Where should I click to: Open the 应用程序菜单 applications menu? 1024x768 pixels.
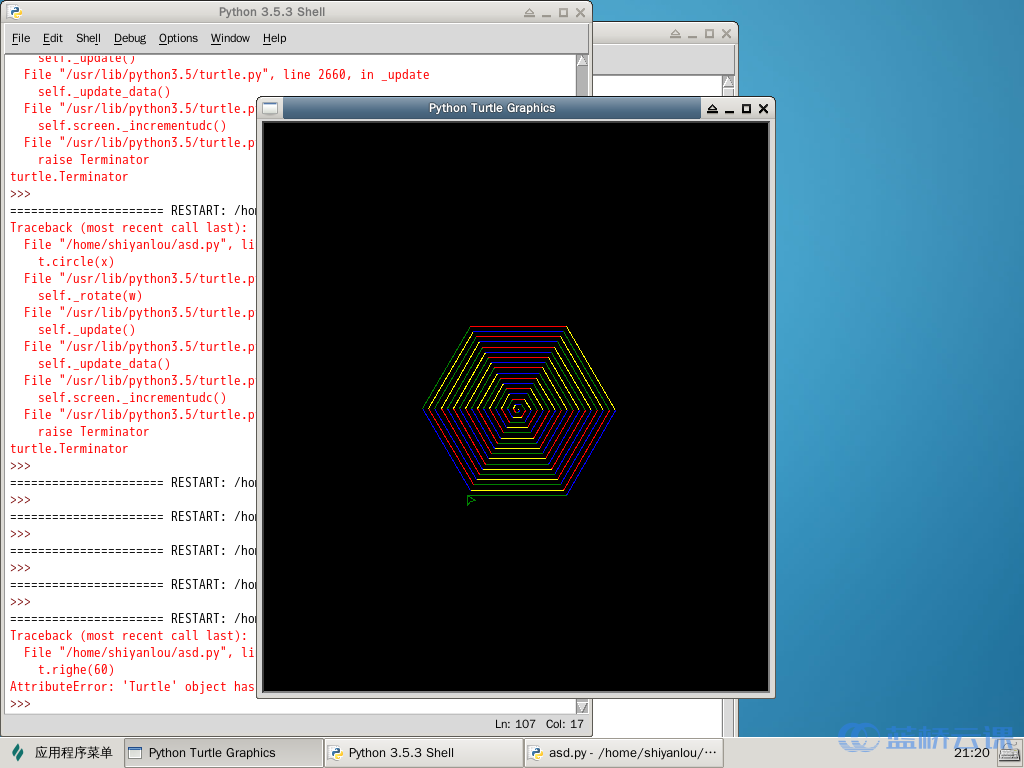[62, 753]
